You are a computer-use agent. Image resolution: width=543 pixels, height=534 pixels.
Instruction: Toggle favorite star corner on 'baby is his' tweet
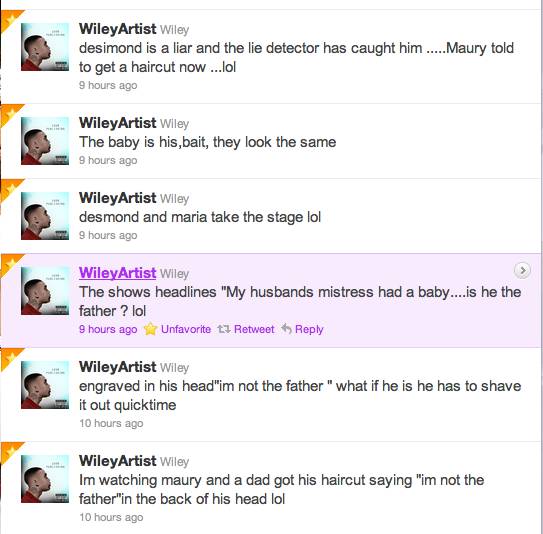coord(10,114)
